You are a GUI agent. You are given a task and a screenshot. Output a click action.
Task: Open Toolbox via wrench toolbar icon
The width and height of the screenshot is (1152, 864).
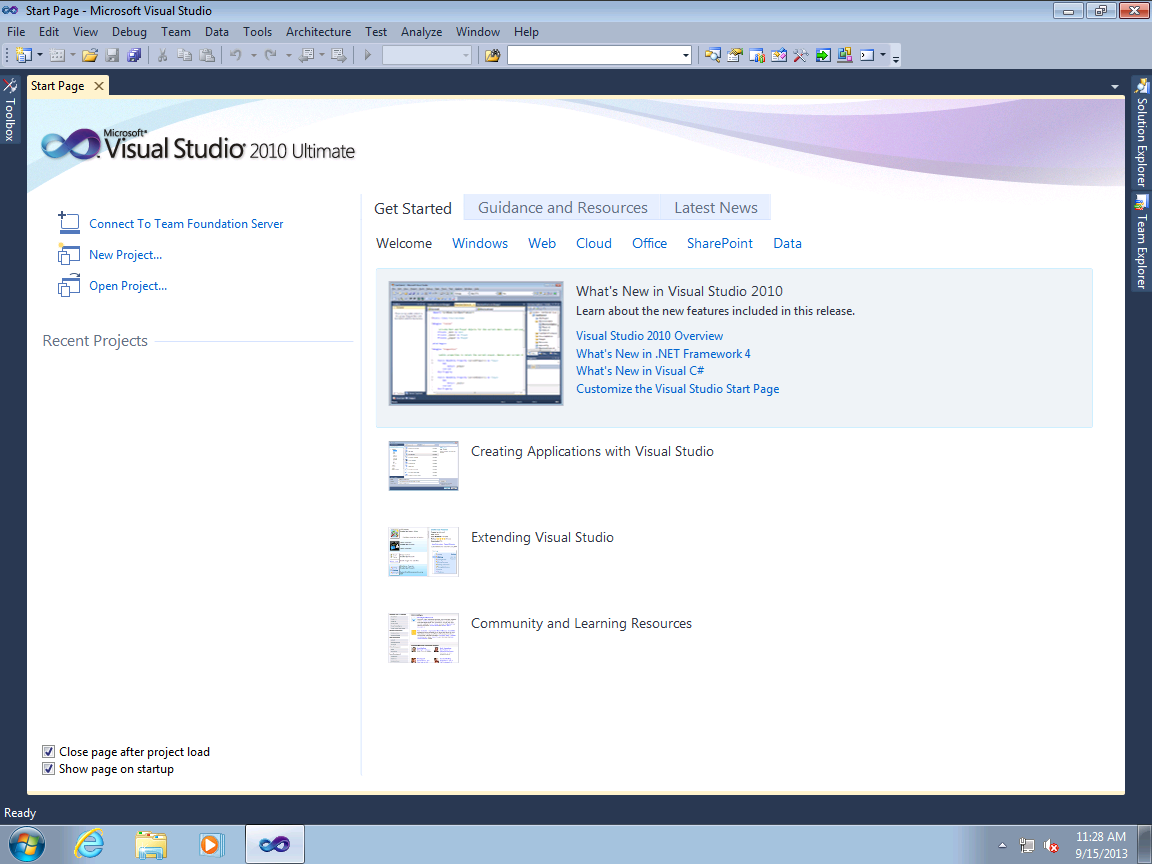[x=801, y=55]
